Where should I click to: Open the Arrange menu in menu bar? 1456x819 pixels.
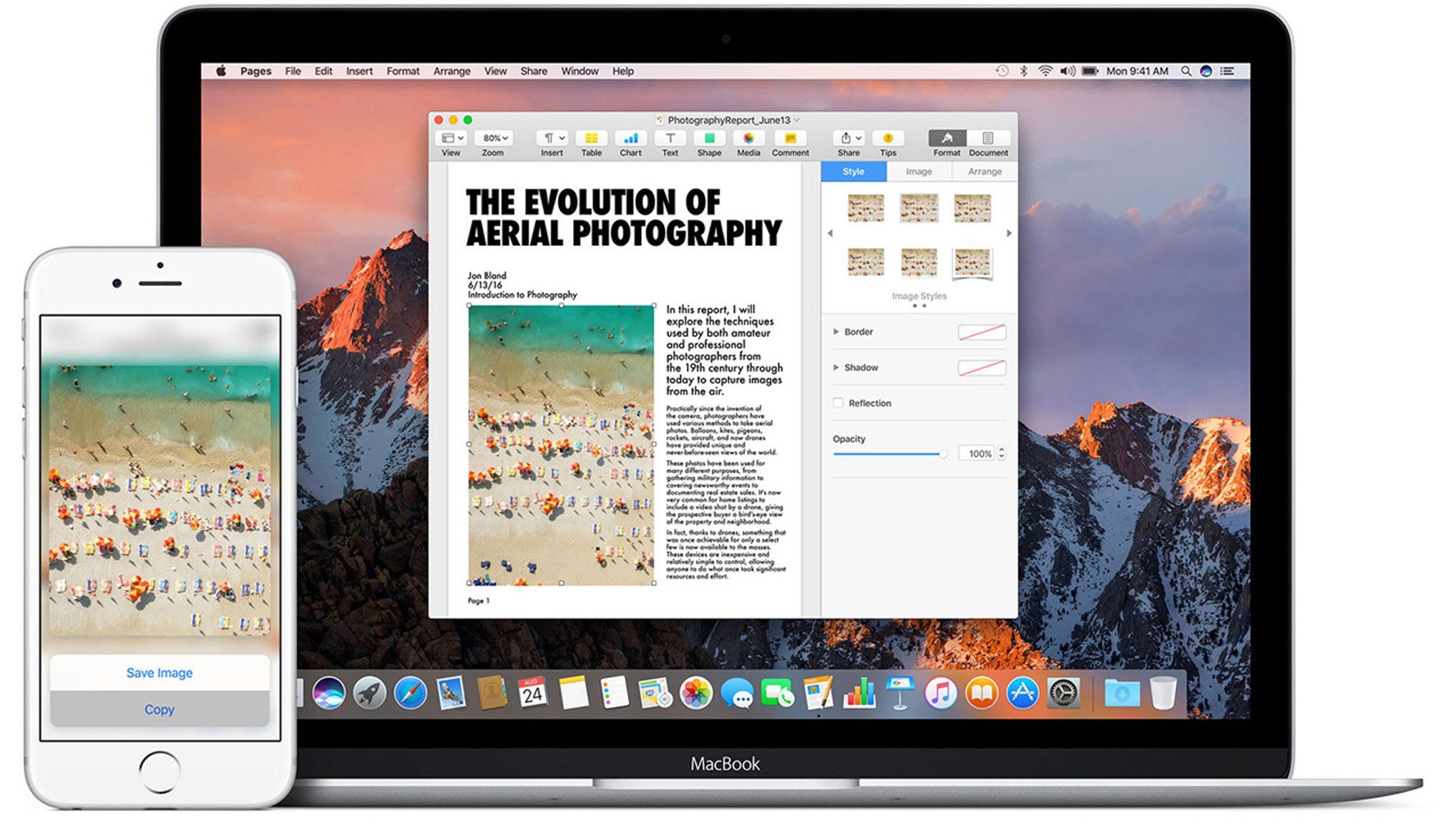451,71
